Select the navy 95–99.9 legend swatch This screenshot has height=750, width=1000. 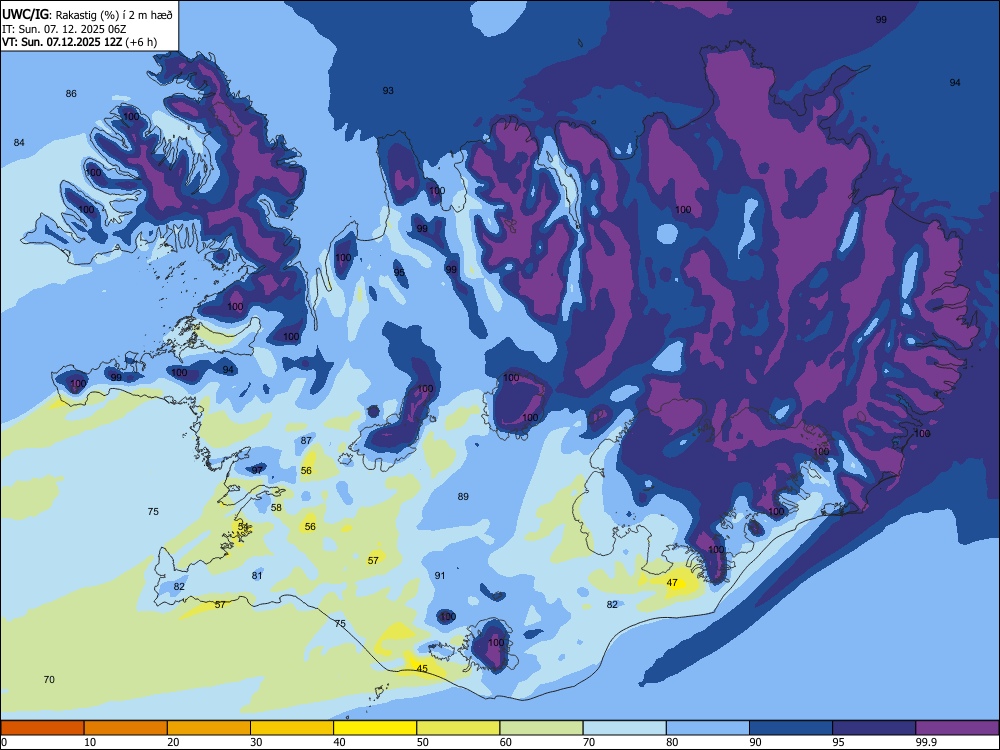point(874,728)
